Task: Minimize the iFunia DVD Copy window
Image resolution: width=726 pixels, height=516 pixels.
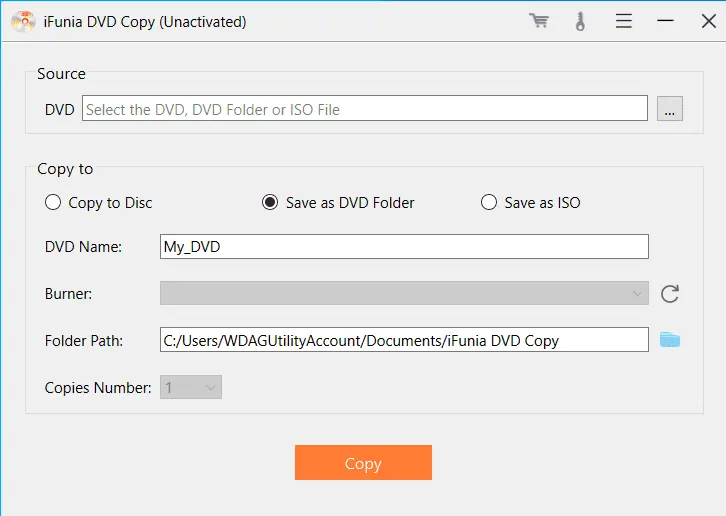Action: [664, 21]
